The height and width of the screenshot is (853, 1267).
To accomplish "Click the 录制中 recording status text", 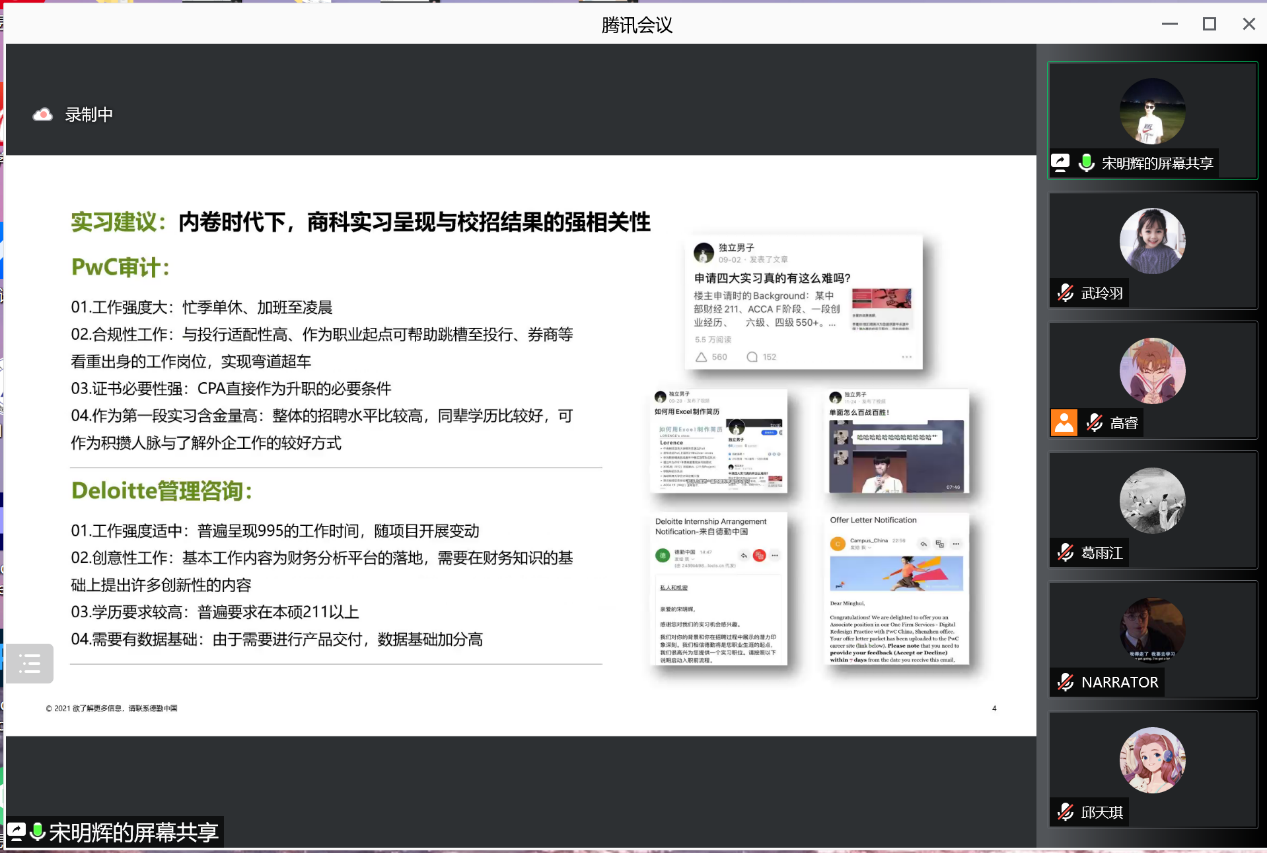I will click(x=89, y=115).
